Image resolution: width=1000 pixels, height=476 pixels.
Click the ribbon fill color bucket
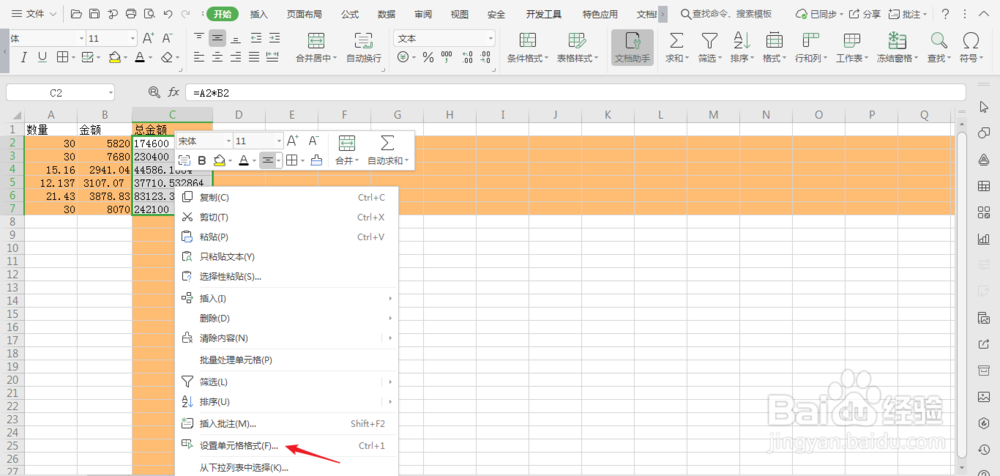(x=115, y=57)
